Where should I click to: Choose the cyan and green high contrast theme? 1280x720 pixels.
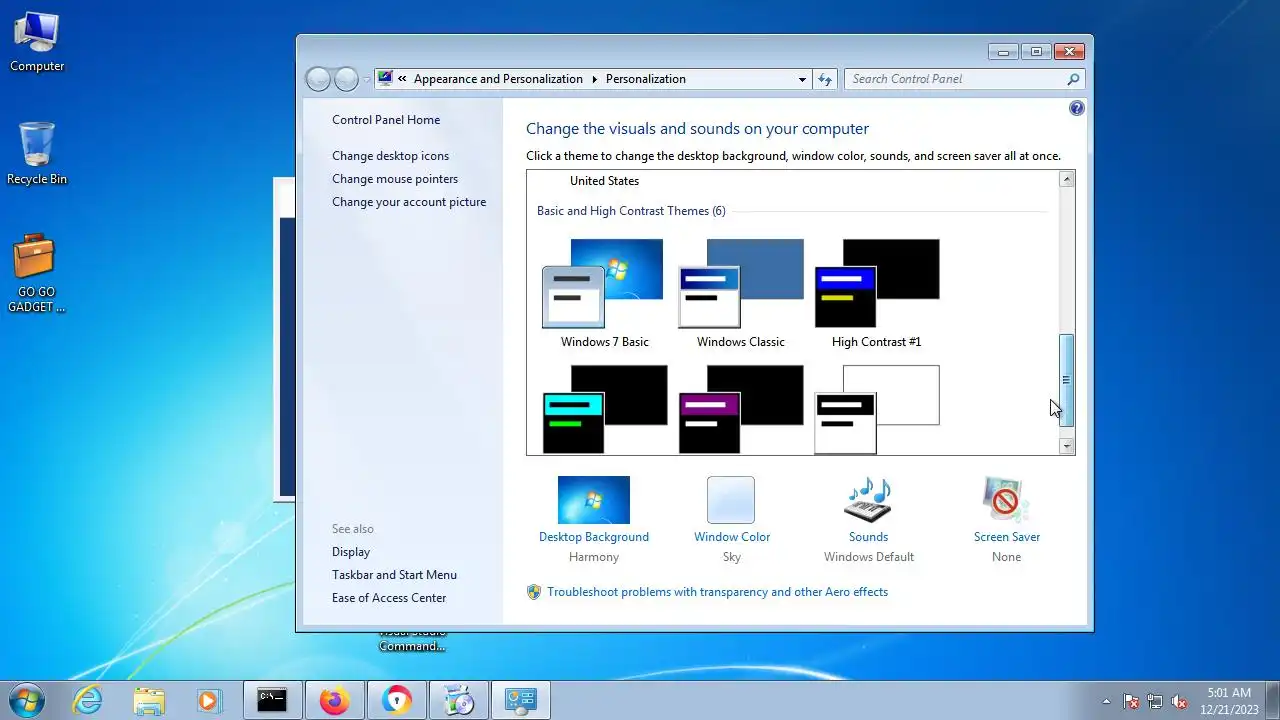pyautogui.click(x=604, y=409)
